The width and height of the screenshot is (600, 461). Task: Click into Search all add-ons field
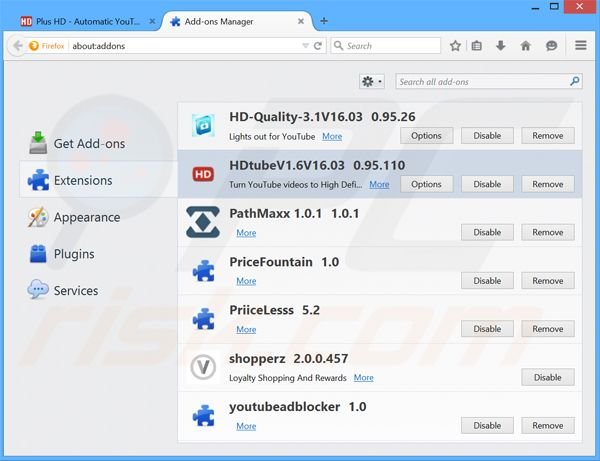pos(489,81)
